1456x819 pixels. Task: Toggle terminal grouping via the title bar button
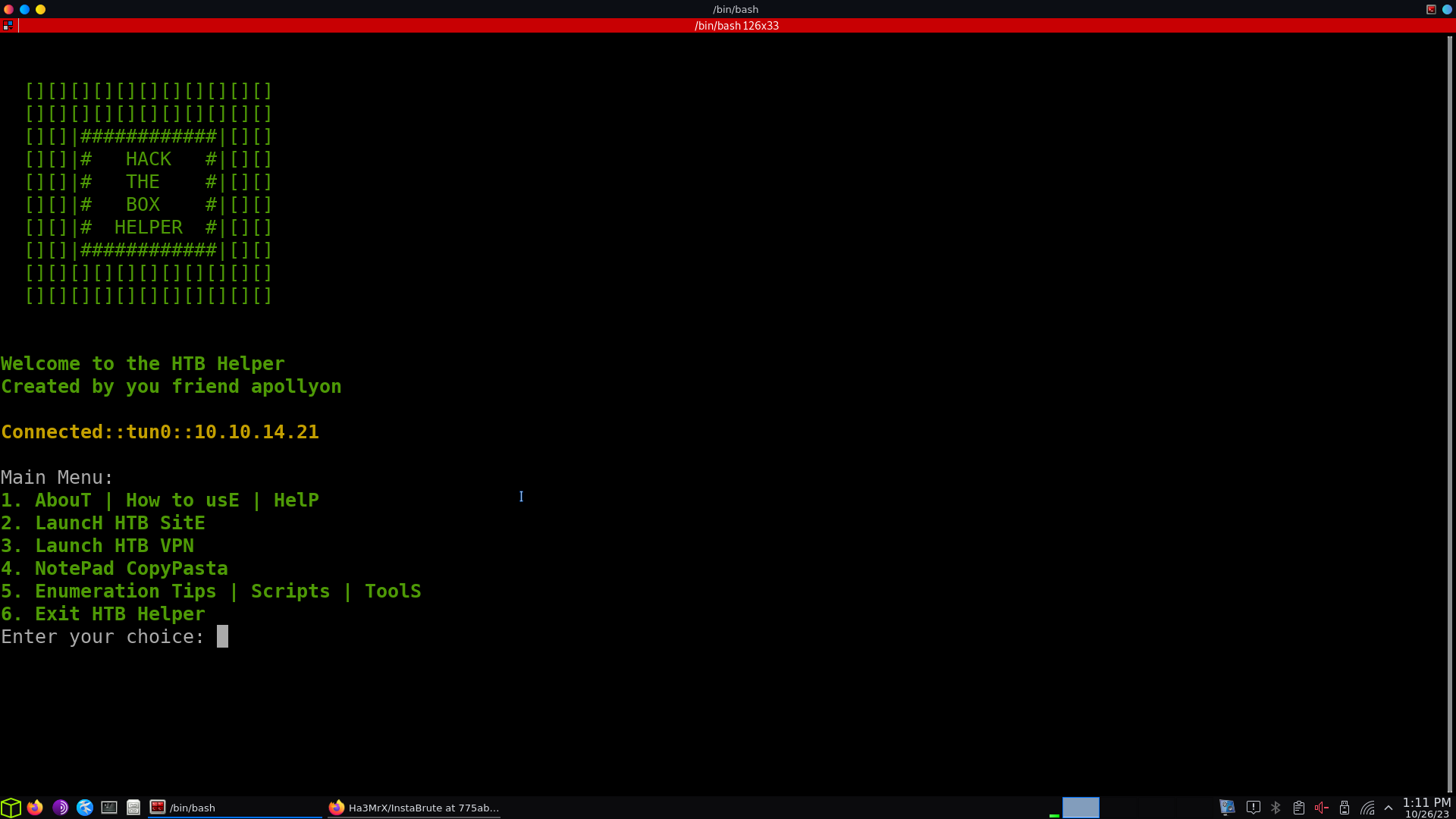[x=8, y=25]
